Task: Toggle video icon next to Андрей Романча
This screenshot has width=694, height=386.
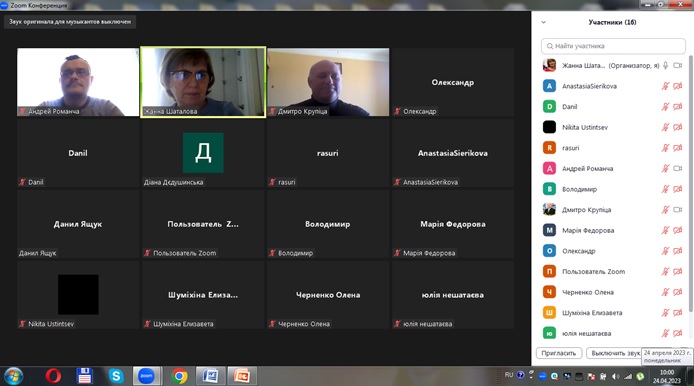Action: (x=678, y=168)
